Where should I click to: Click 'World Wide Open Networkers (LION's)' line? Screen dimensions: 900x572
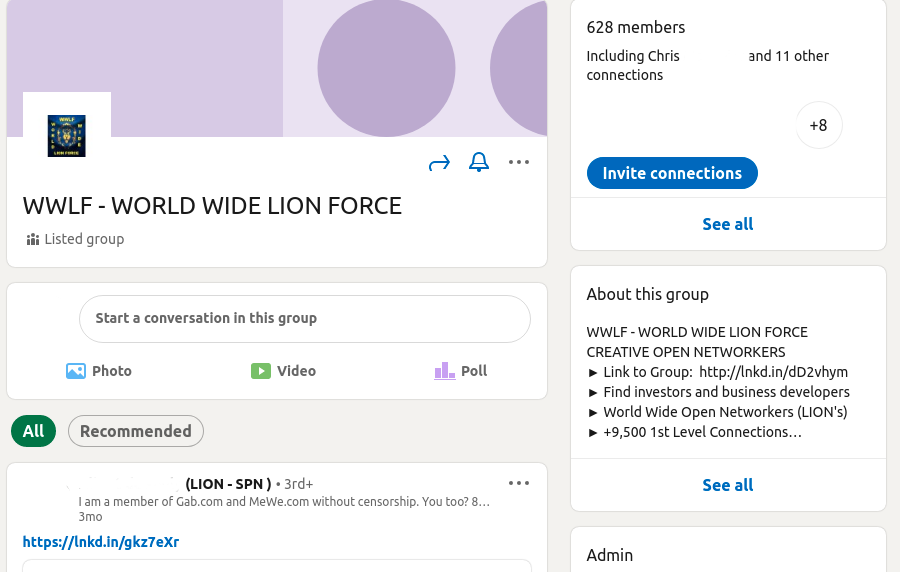(717, 413)
